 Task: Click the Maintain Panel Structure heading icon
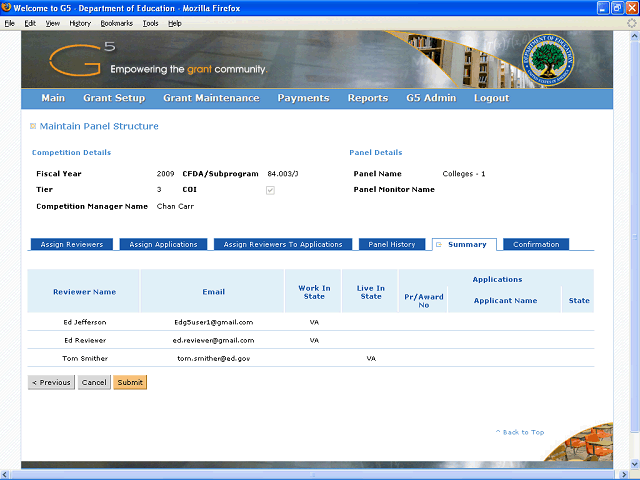33,126
